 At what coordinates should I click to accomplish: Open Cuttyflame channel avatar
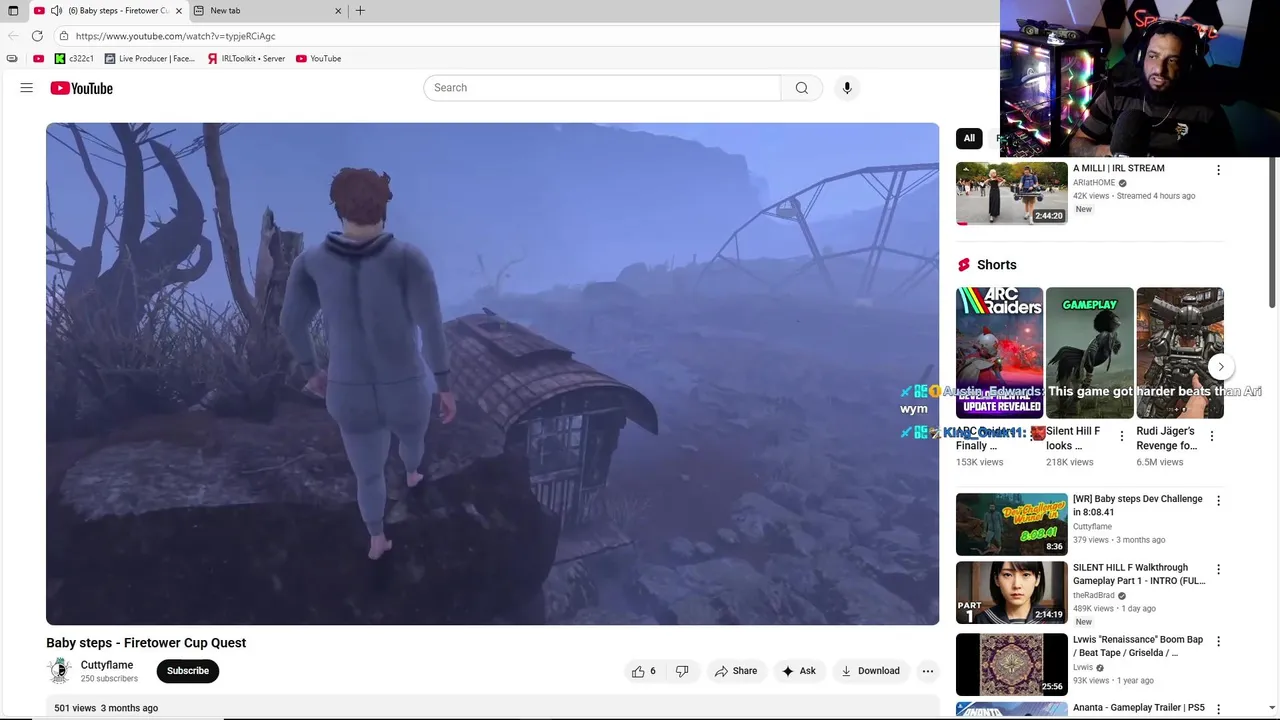60,671
